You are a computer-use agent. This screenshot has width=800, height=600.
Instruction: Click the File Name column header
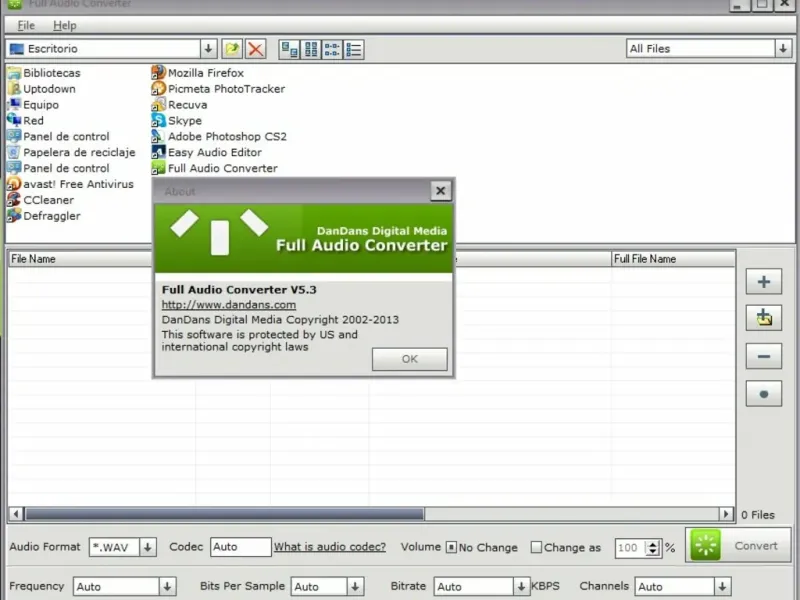[80, 259]
